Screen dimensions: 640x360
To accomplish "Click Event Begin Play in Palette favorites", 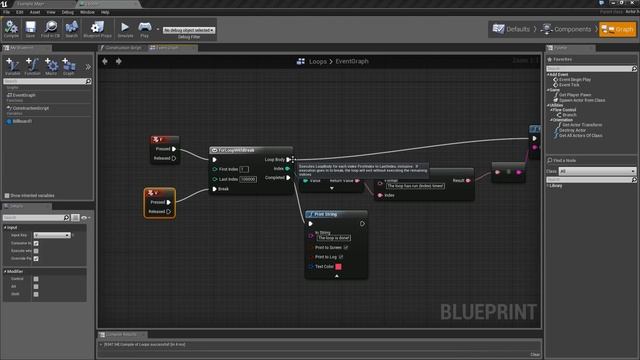I will (x=575, y=80).
